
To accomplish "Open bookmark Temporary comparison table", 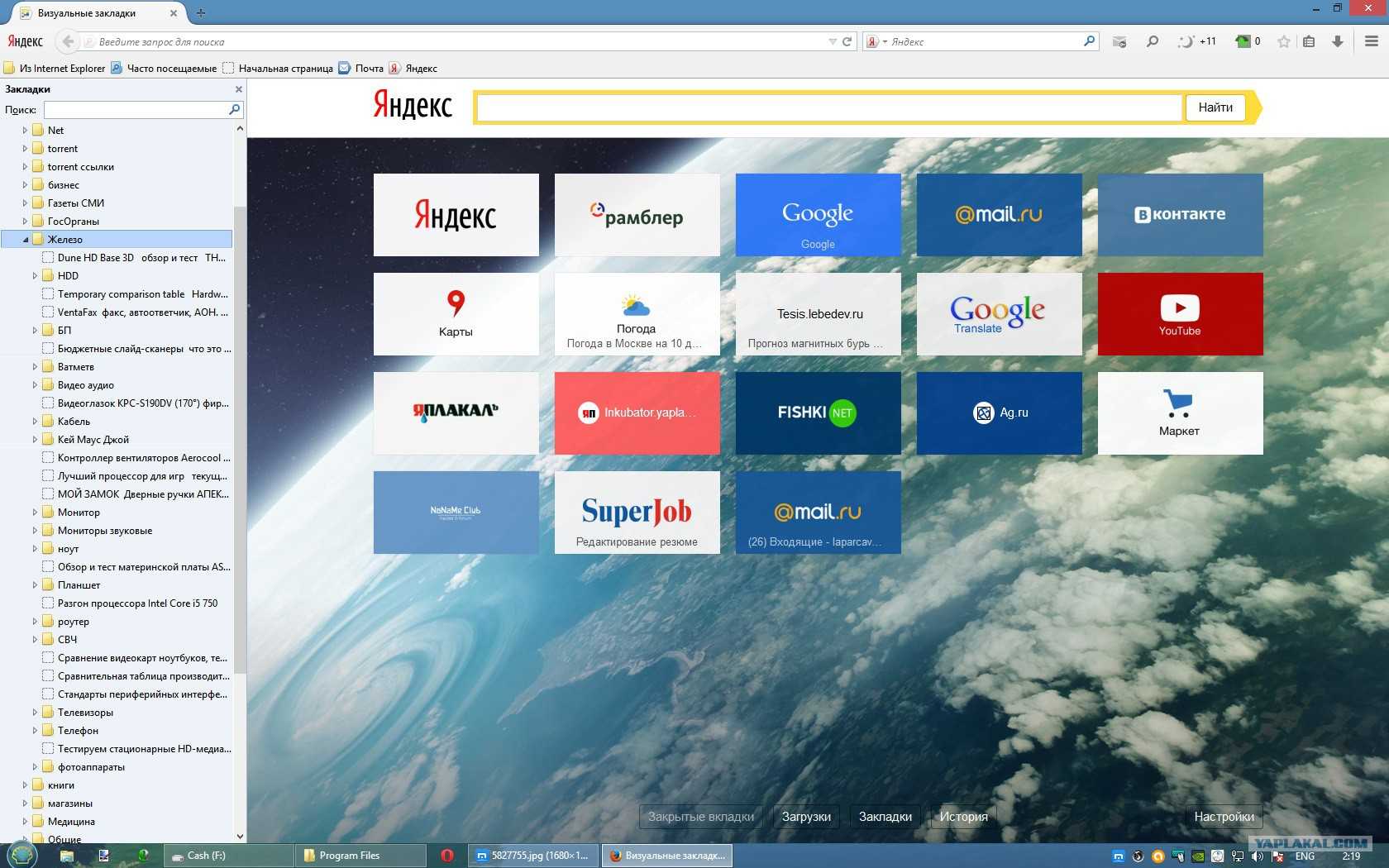I will (x=136, y=294).
